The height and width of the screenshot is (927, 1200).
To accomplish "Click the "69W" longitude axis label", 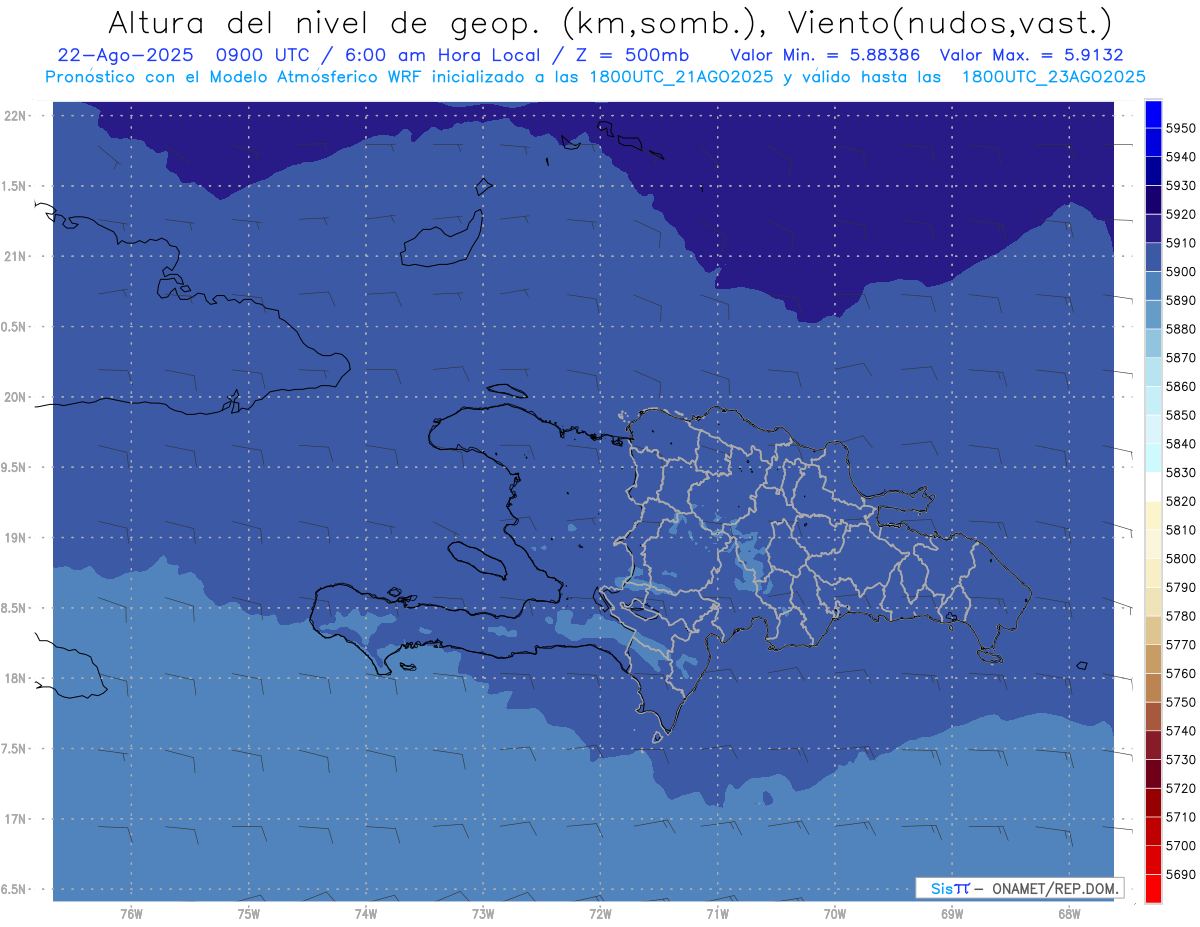I will (952, 914).
